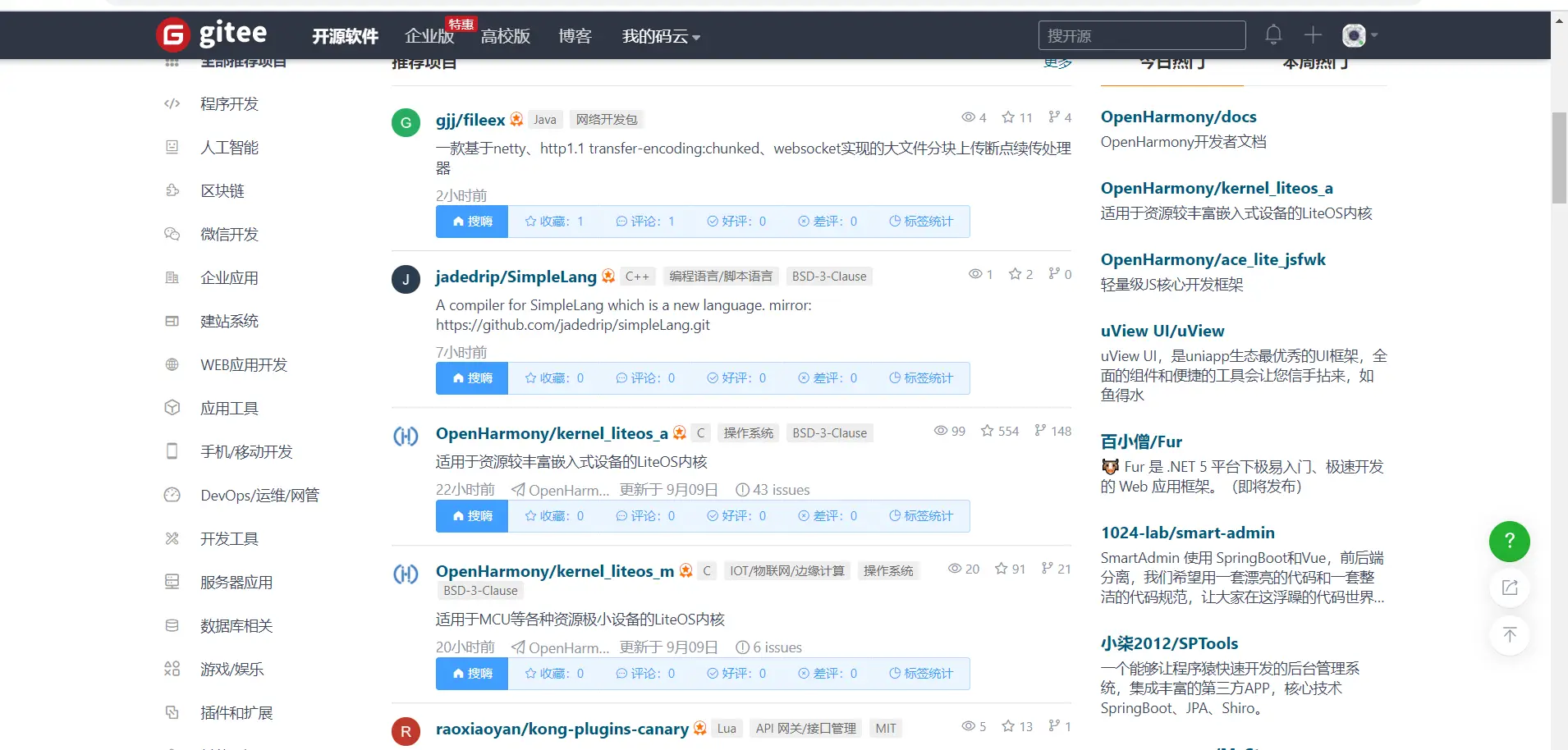This screenshot has height=750, width=1568.
Task: Open 博客 in the top navigation
Action: tap(575, 36)
